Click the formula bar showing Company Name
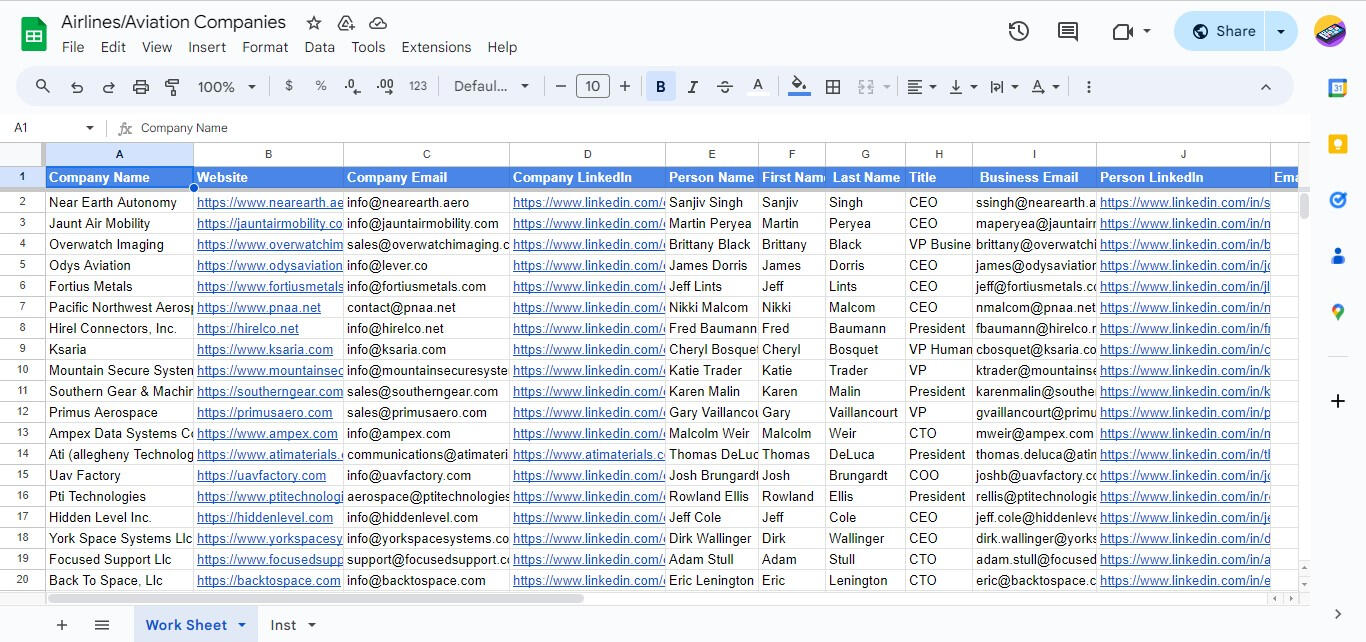The image size is (1366, 642). pos(720,128)
